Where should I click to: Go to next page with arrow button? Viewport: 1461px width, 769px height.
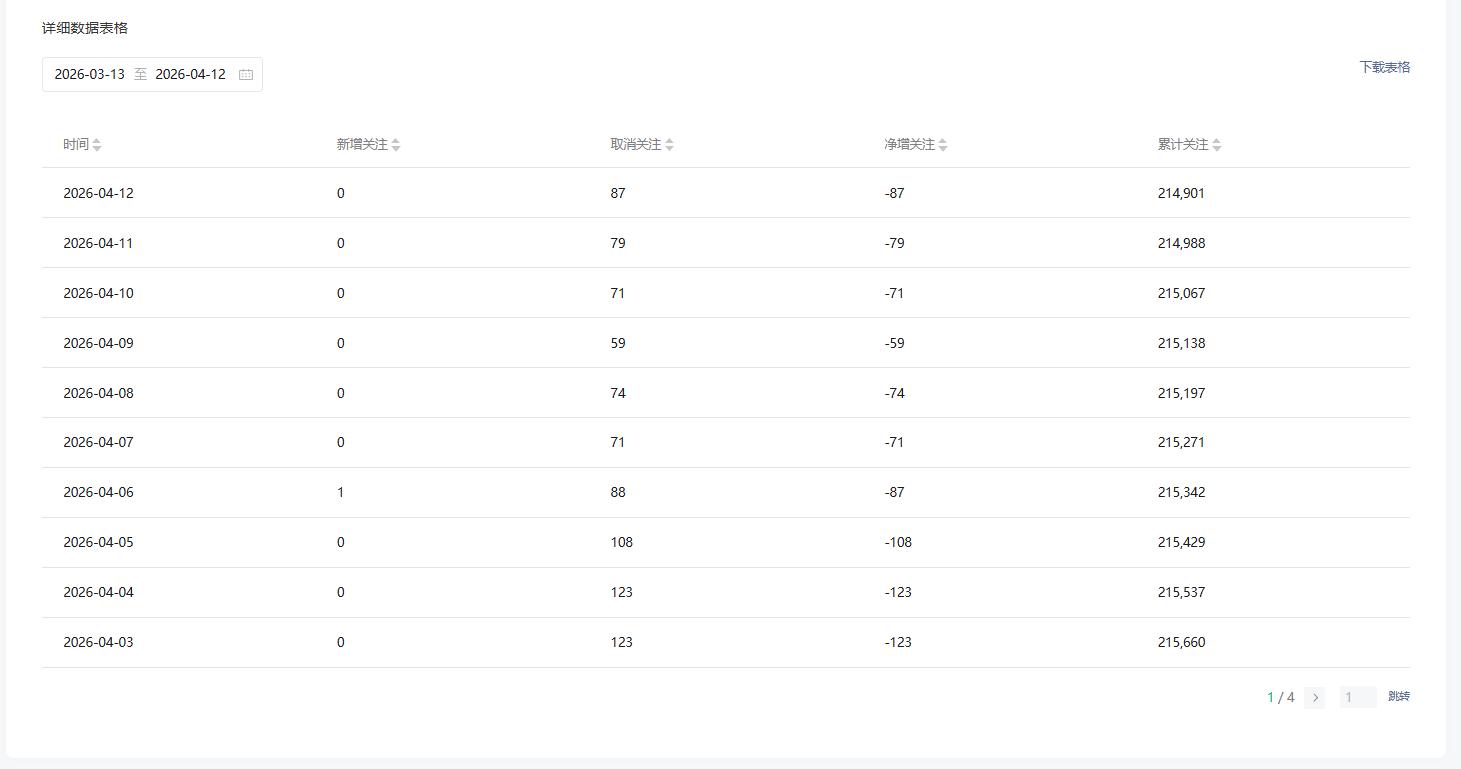(x=1315, y=698)
